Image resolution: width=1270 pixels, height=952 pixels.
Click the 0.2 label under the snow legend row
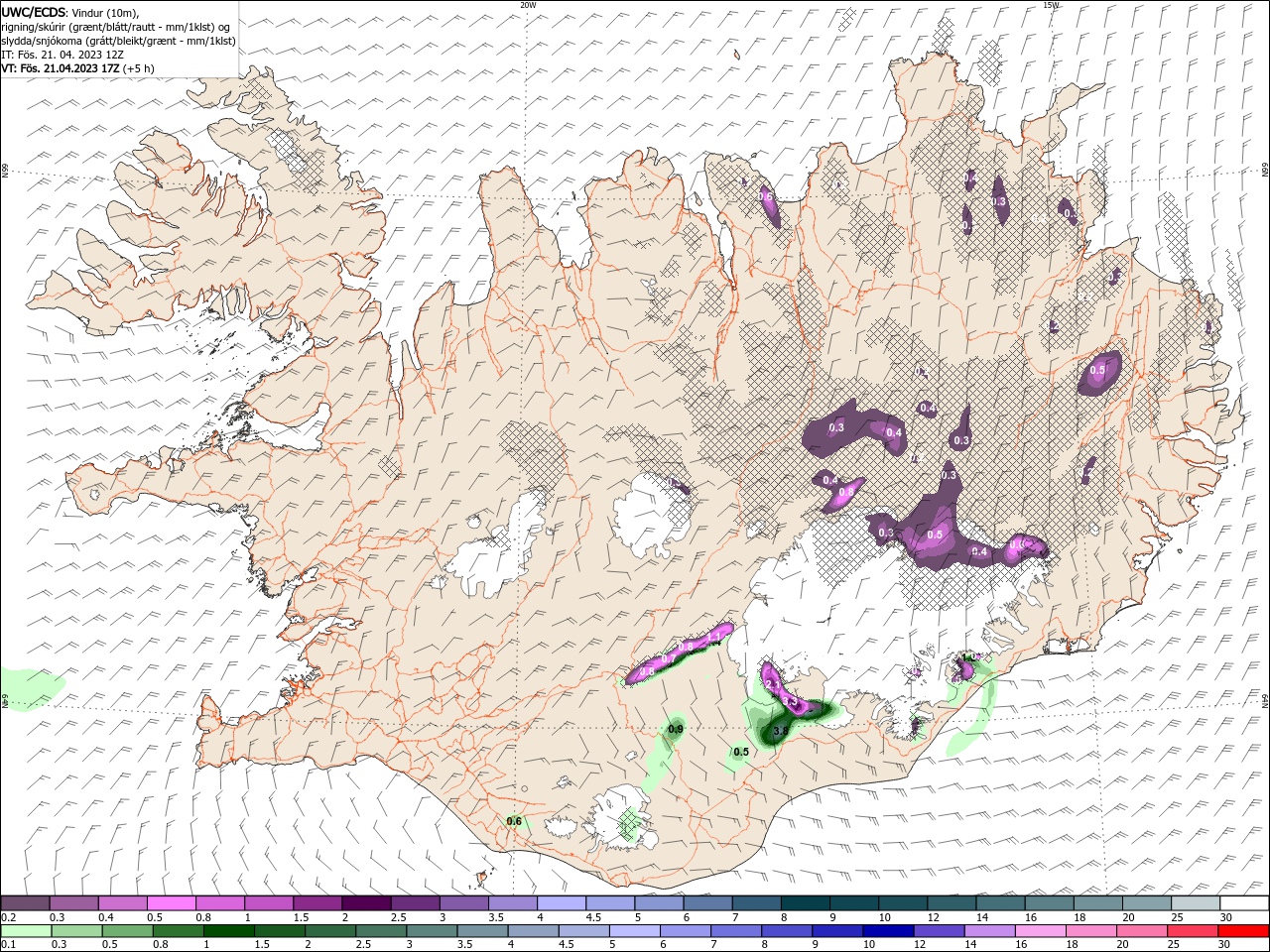point(9,917)
